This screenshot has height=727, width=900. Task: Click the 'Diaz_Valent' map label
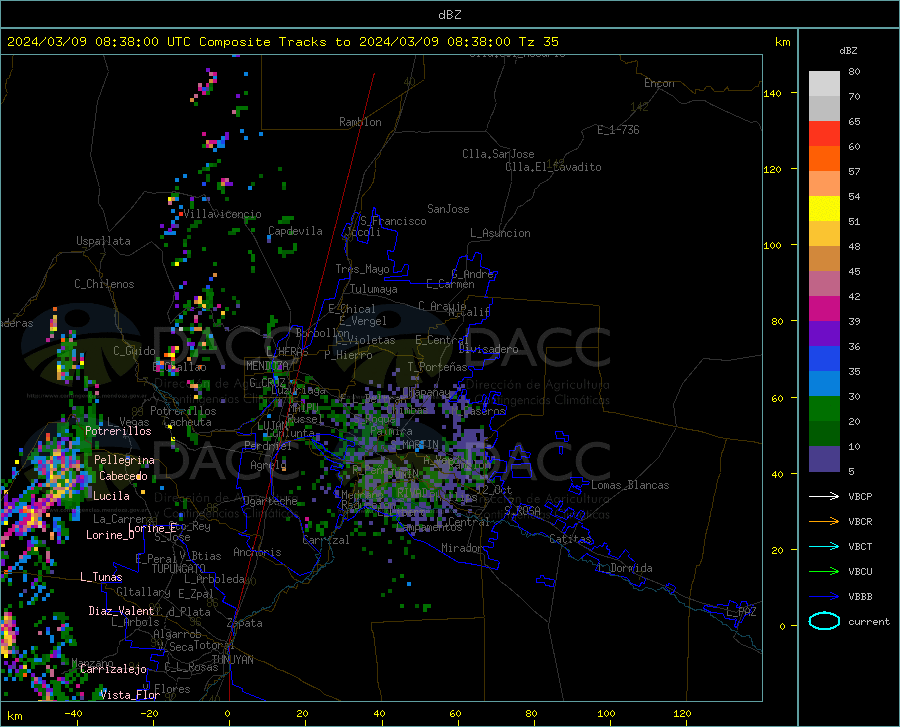point(121,611)
